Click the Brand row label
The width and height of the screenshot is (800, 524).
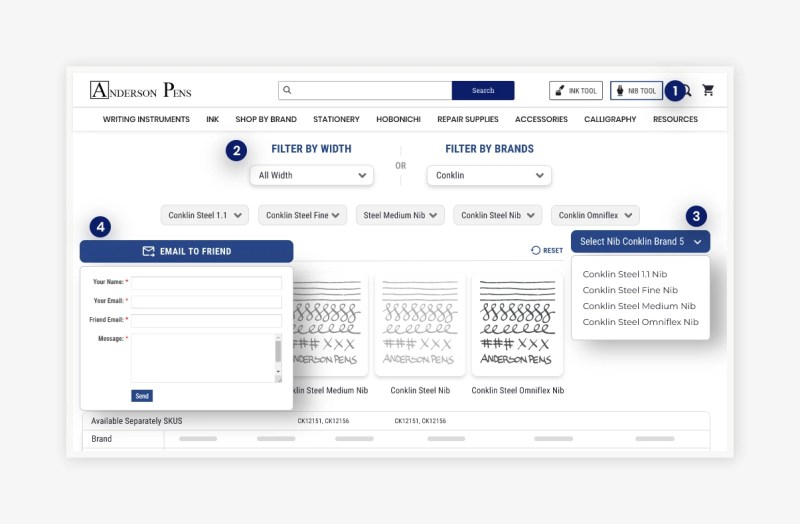pyautogui.click(x=102, y=439)
